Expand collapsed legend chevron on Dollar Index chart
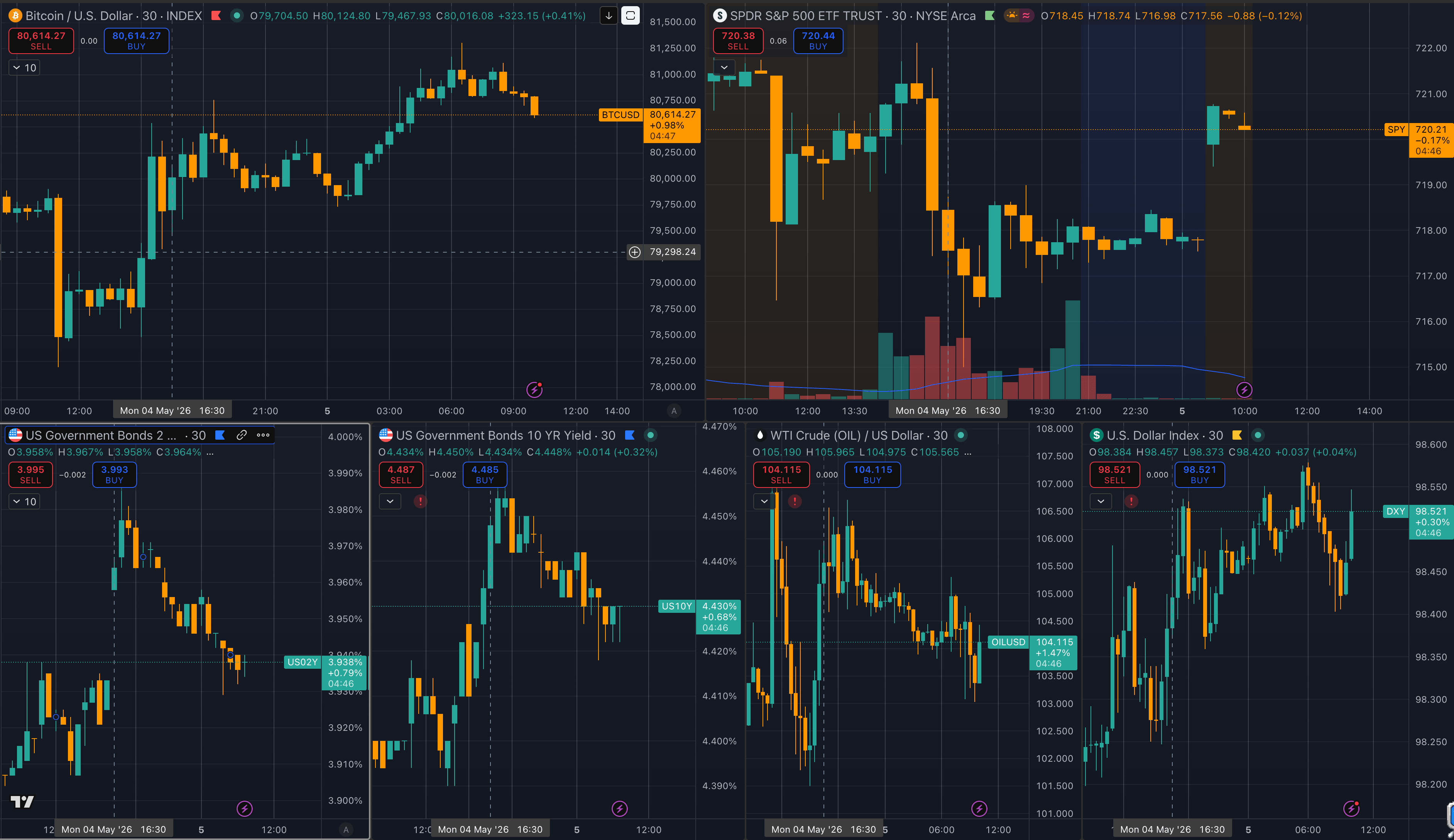This screenshot has height=840, width=1454. pos(1101,502)
